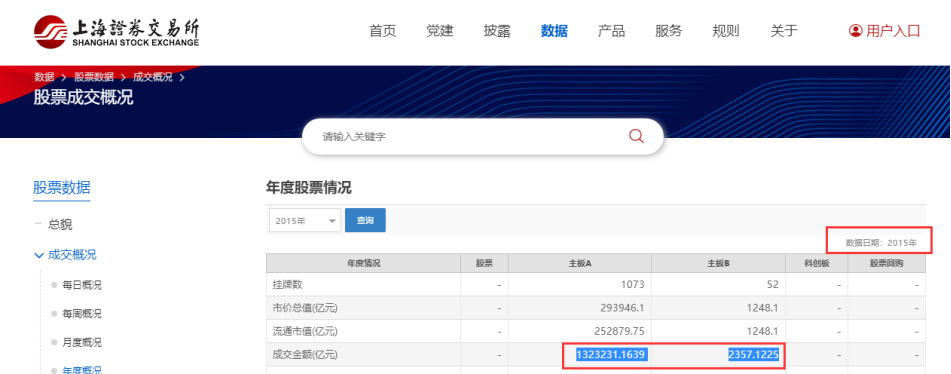Screen dimensions: 951x374
Task: Open the 党建 navigation menu
Action: coord(440,31)
